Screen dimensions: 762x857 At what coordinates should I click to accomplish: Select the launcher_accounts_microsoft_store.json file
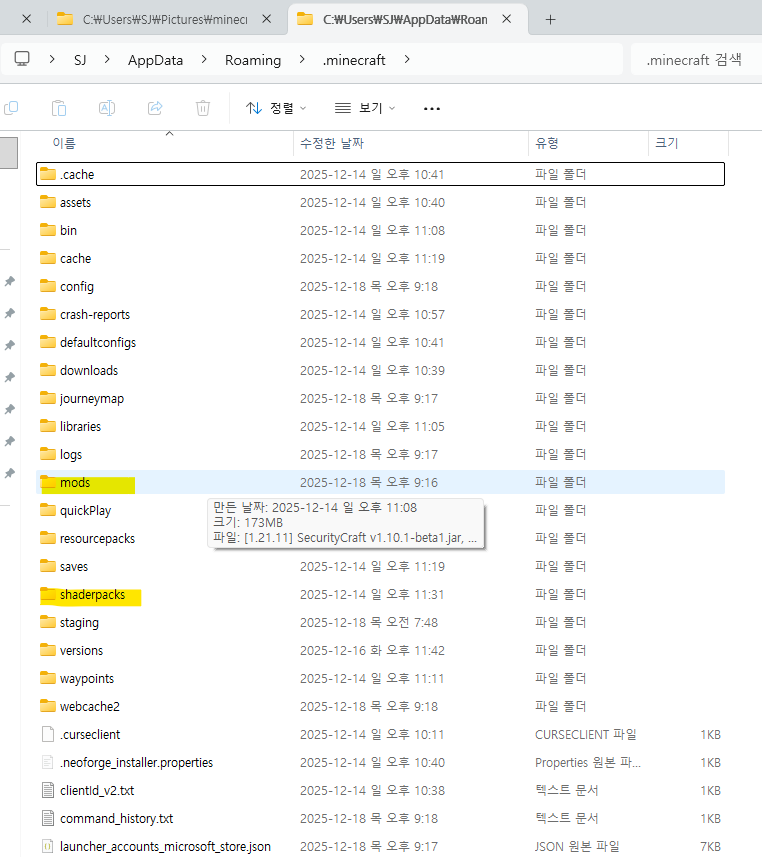(380, 846)
